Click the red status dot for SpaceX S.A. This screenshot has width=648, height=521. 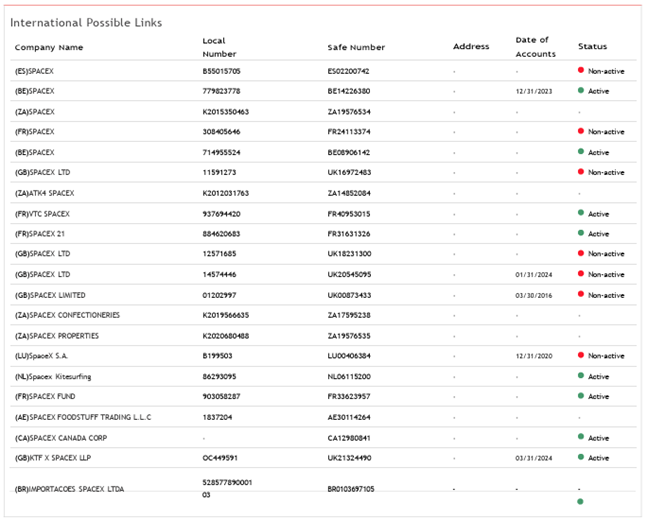(x=581, y=355)
